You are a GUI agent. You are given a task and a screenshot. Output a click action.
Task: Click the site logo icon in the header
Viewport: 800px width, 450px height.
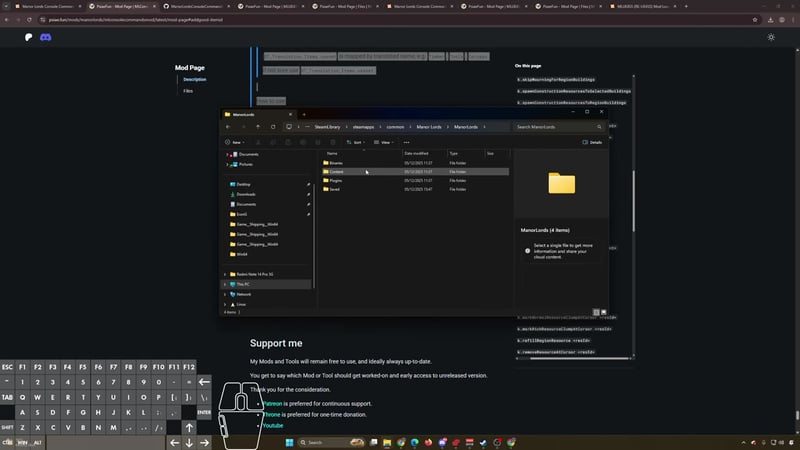(29, 37)
